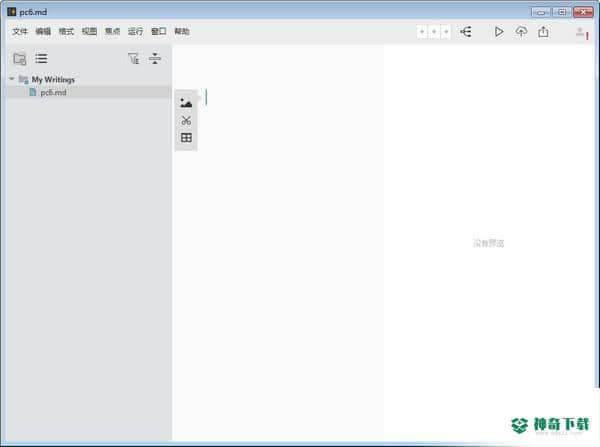Click the insert table icon in editor

coord(186,138)
